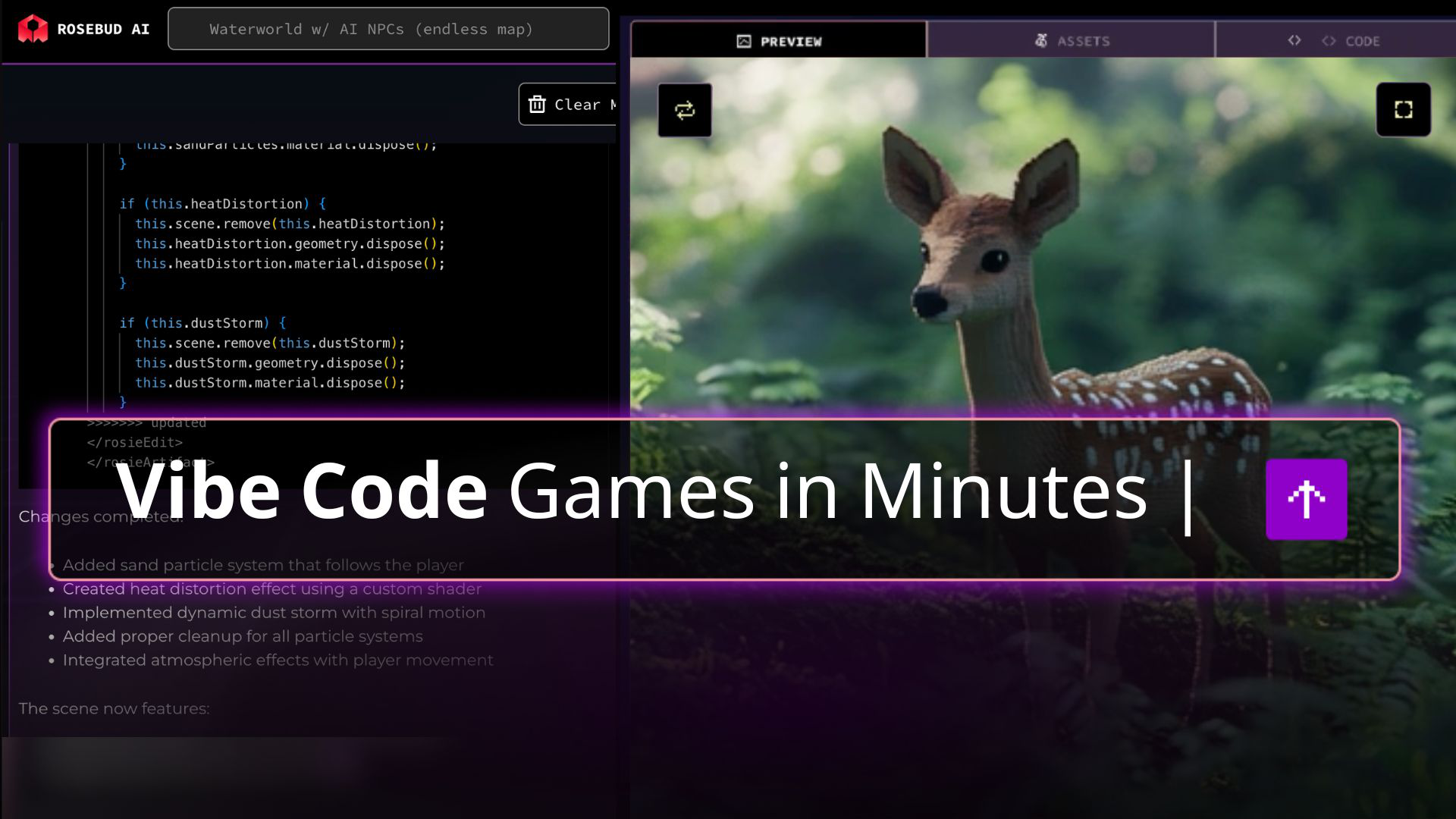Click the heatDistortion if-statement code line

coord(223,204)
